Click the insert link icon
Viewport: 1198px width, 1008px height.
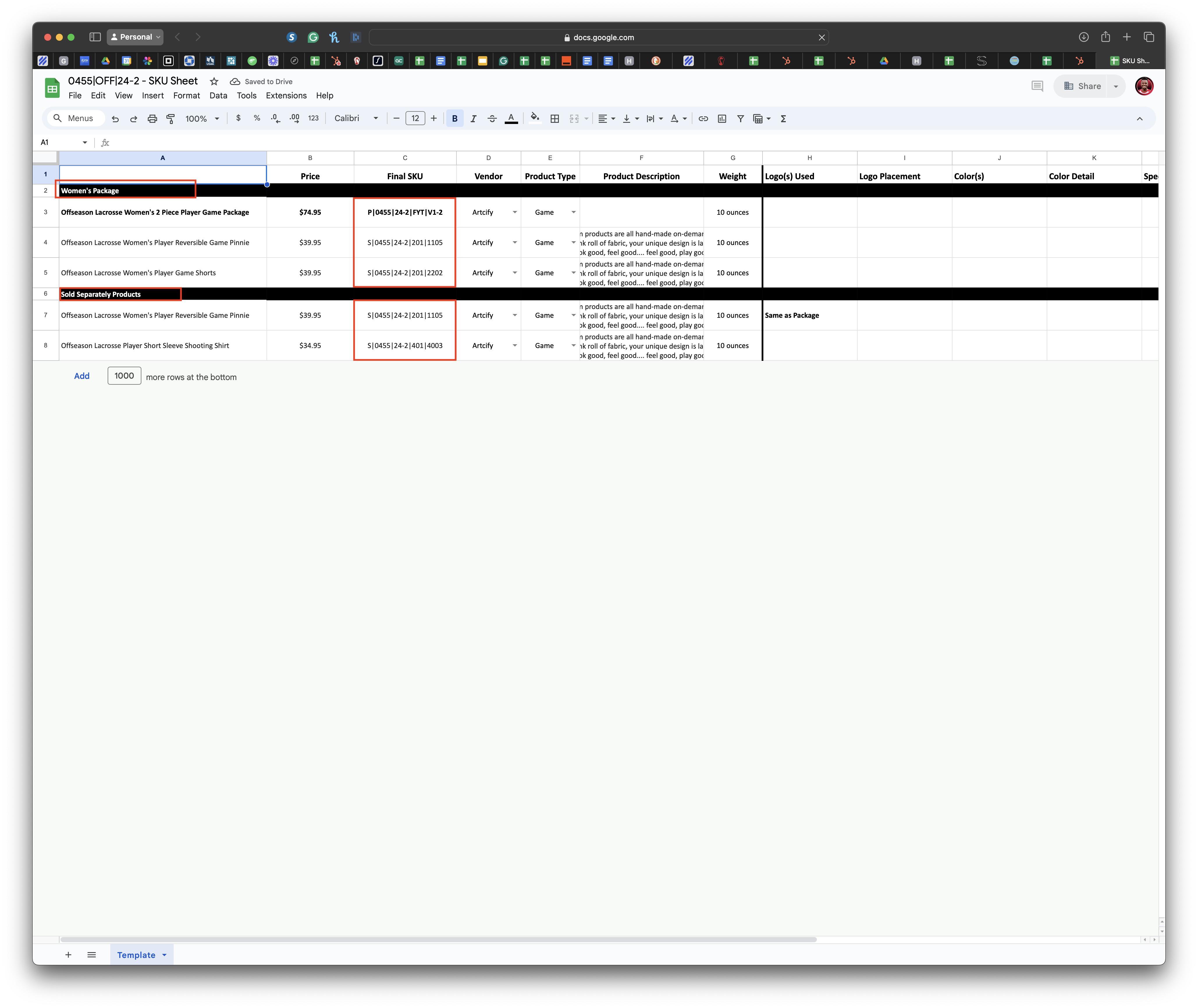[703, 119]
